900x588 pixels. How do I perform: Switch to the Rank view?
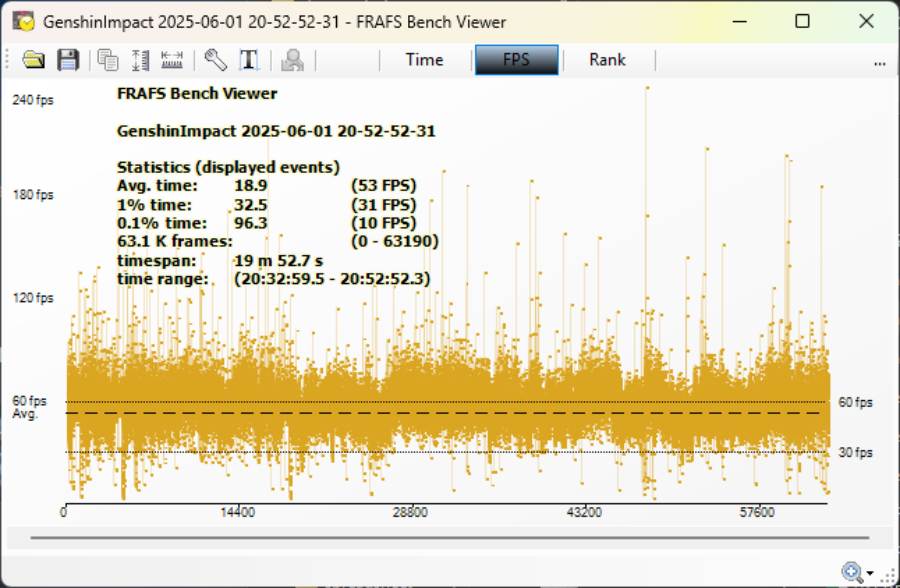tap(607, 60)
